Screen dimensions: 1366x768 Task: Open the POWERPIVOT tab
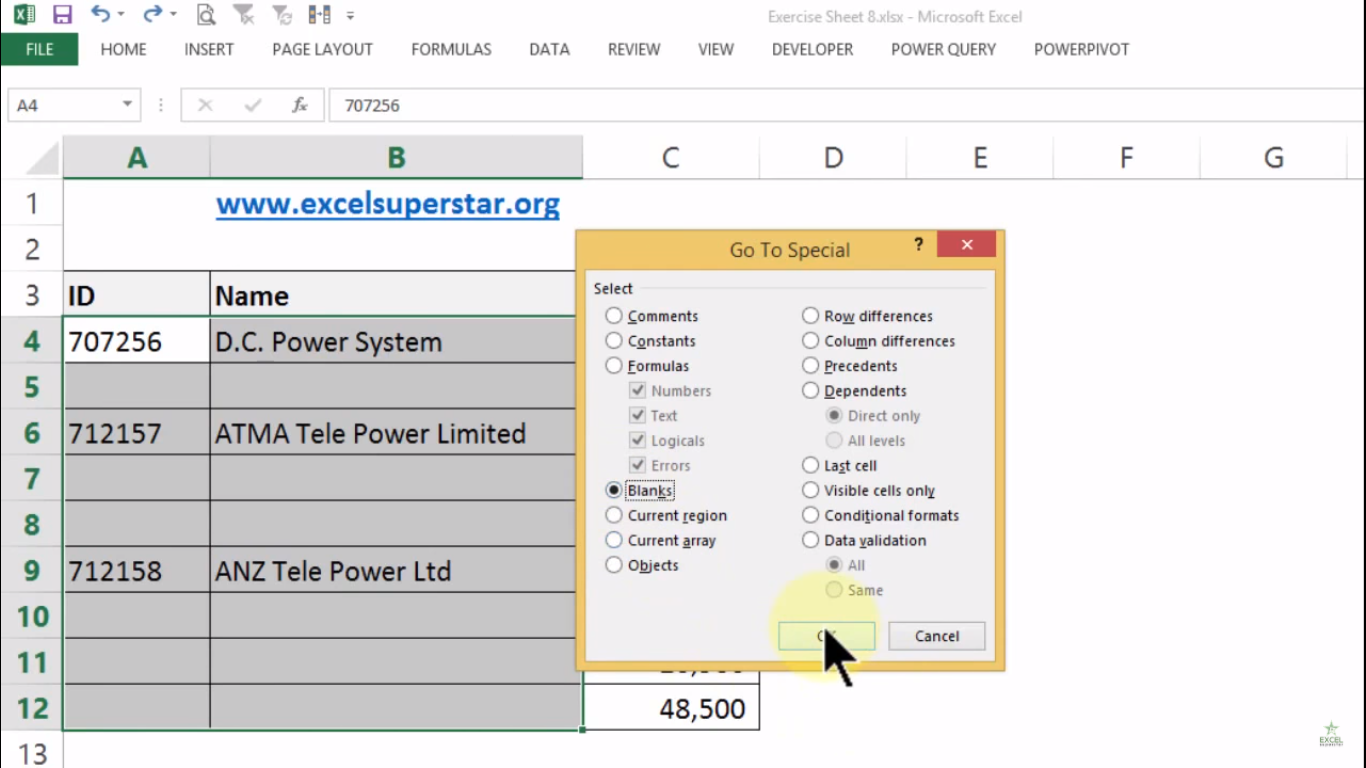pyautogui.click(x=1081, y=49)
